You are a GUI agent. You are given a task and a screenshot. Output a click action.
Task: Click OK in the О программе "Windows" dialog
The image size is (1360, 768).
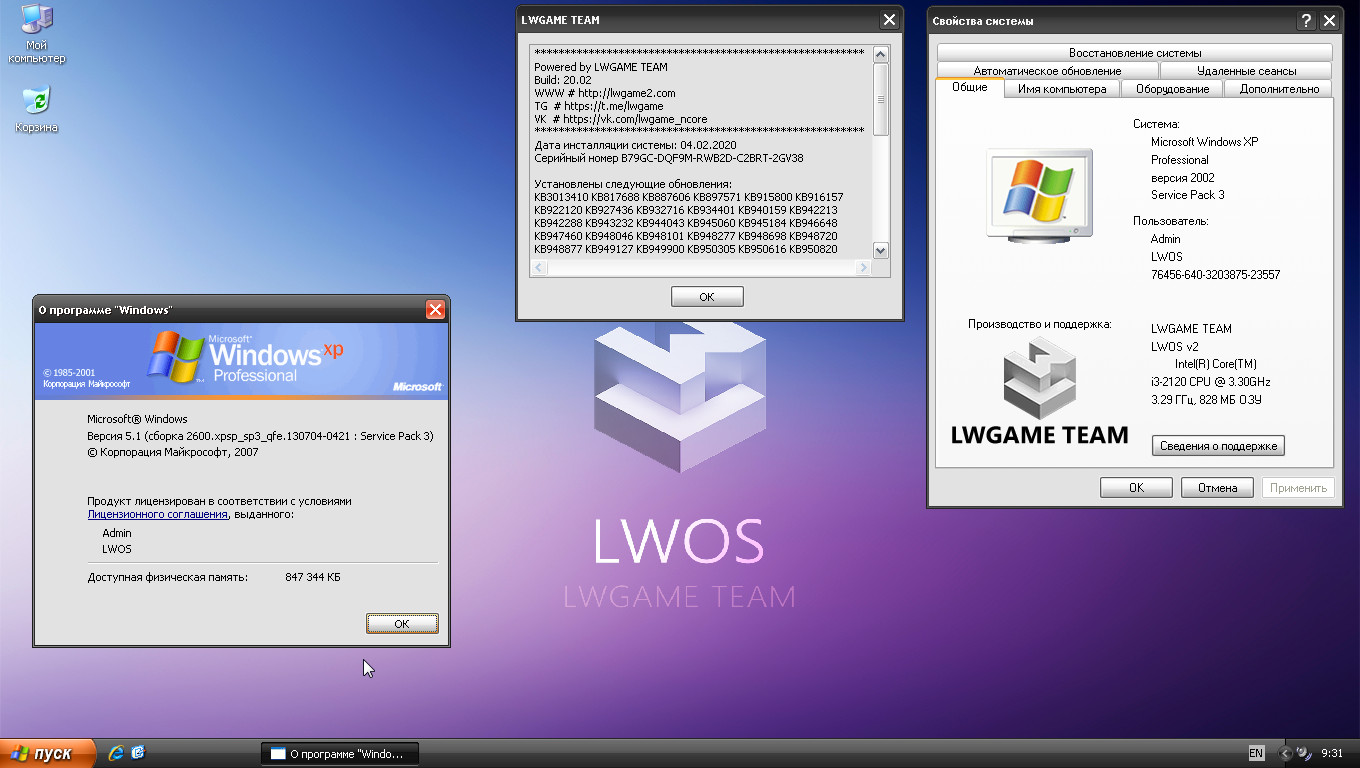click(402, 623)
